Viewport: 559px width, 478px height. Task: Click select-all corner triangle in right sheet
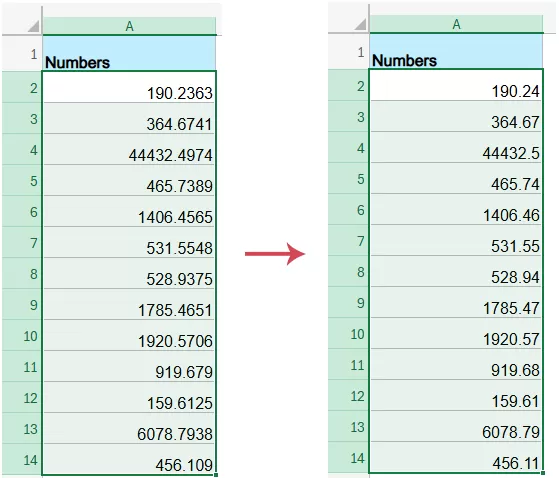point(360,24)
